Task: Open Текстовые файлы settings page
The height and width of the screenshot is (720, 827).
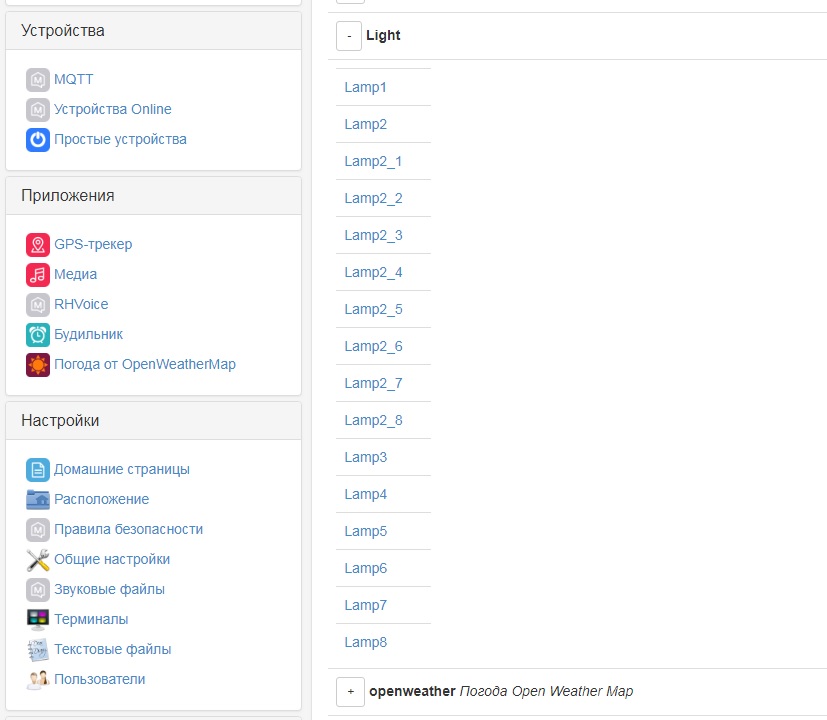Action: pos(113,649)
